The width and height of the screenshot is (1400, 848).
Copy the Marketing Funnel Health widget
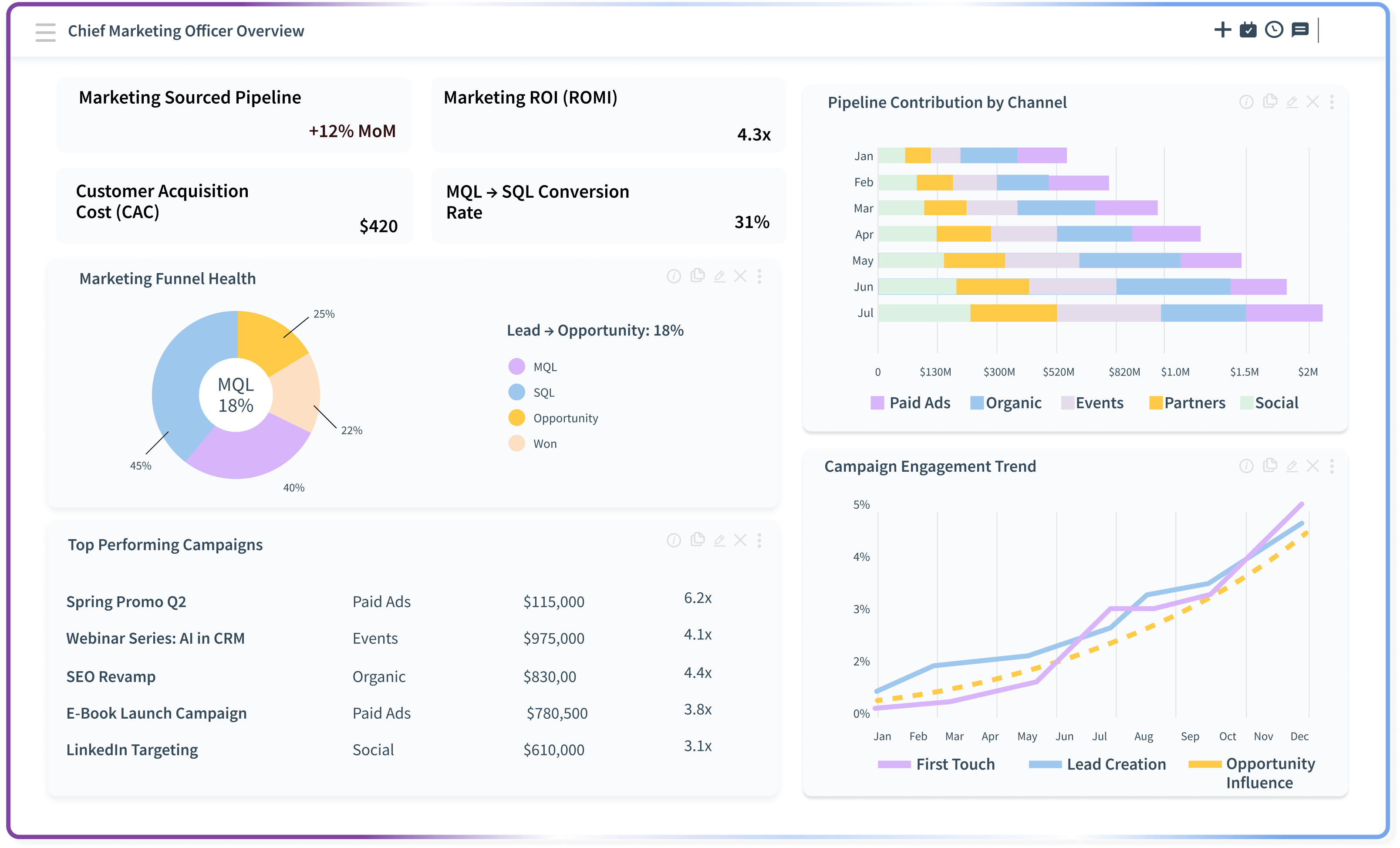point(697,277)
